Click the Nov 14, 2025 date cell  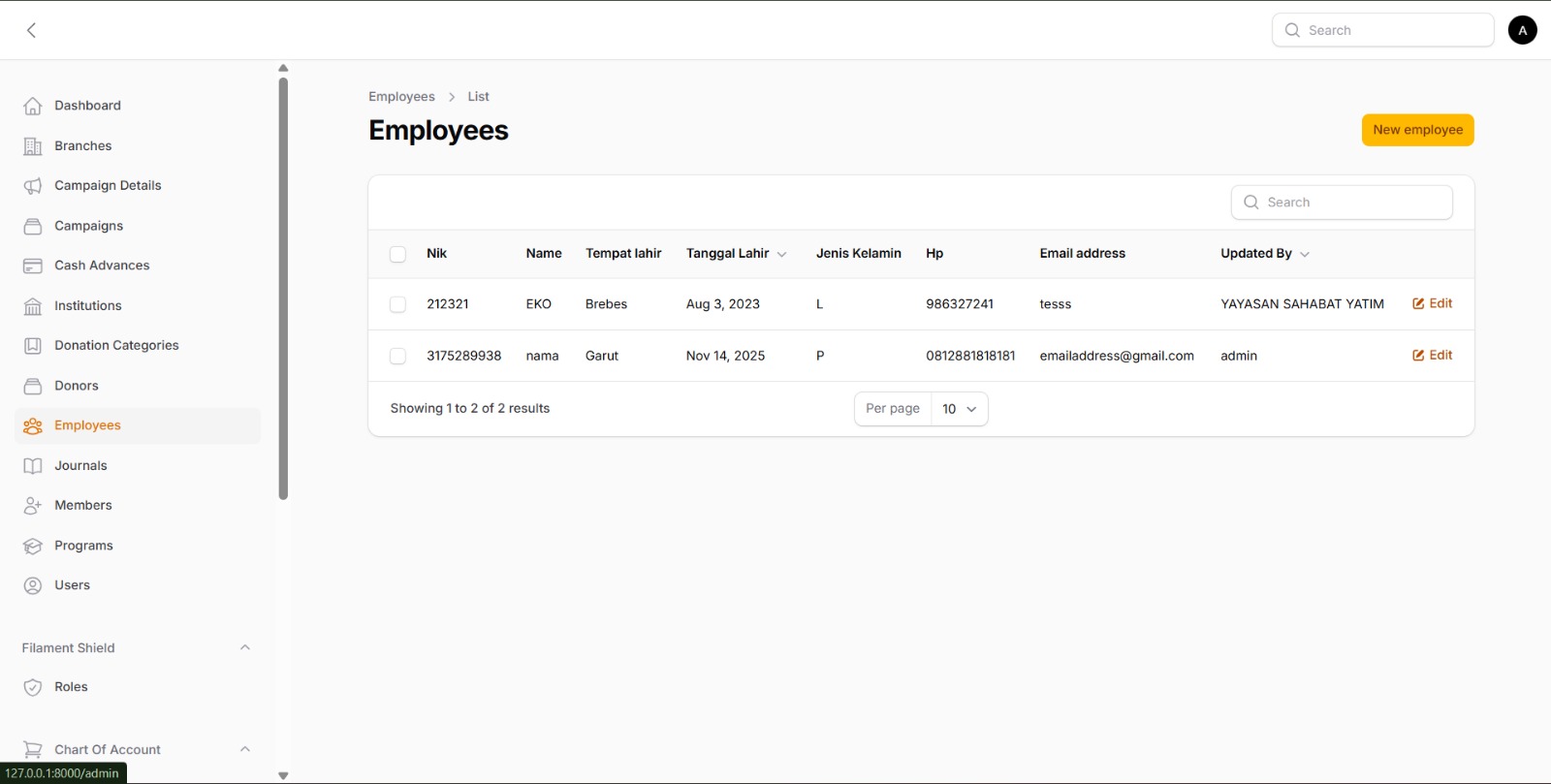point(725,357)
